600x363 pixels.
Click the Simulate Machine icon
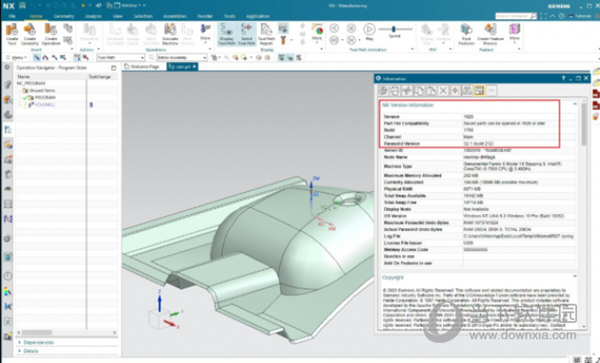click(x=170, y=34)
